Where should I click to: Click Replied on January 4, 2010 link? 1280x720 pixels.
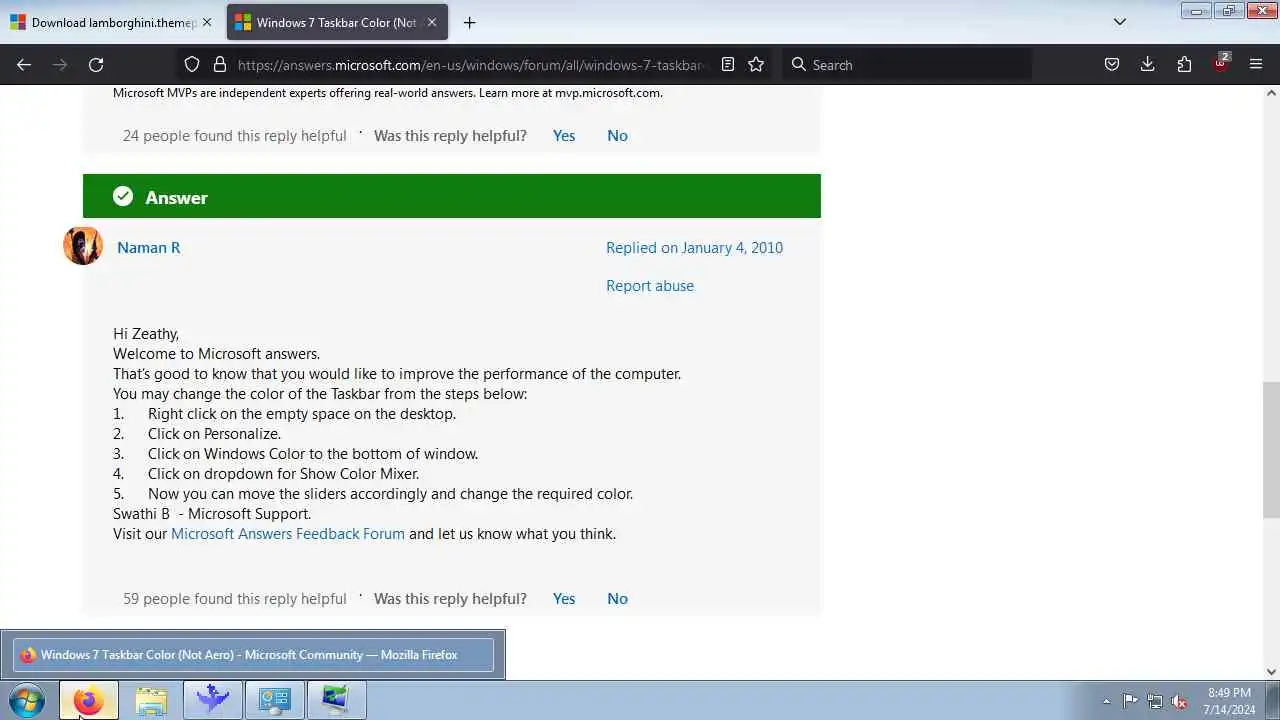694,247
